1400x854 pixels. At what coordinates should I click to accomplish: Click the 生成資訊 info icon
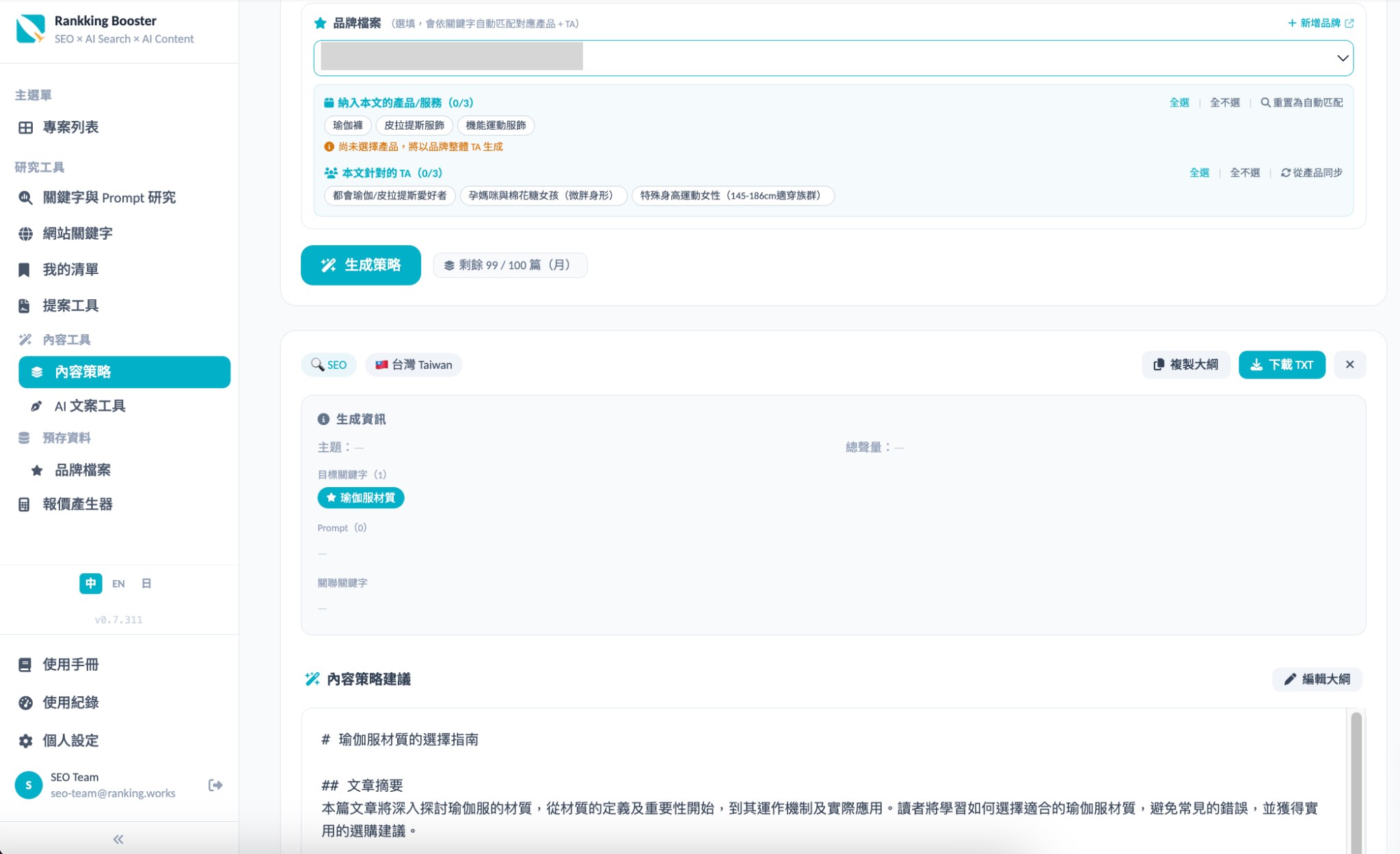[x=323, y=419]
